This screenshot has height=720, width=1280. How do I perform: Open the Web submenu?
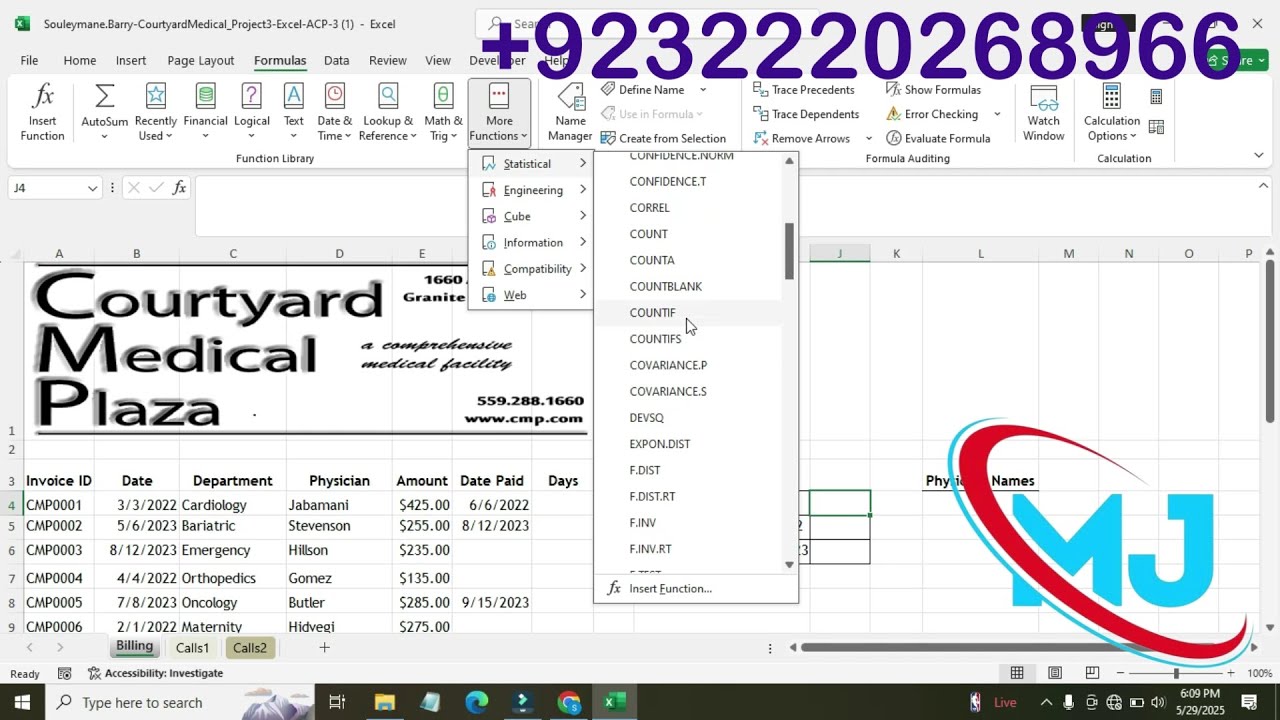[x=531, y=295]
